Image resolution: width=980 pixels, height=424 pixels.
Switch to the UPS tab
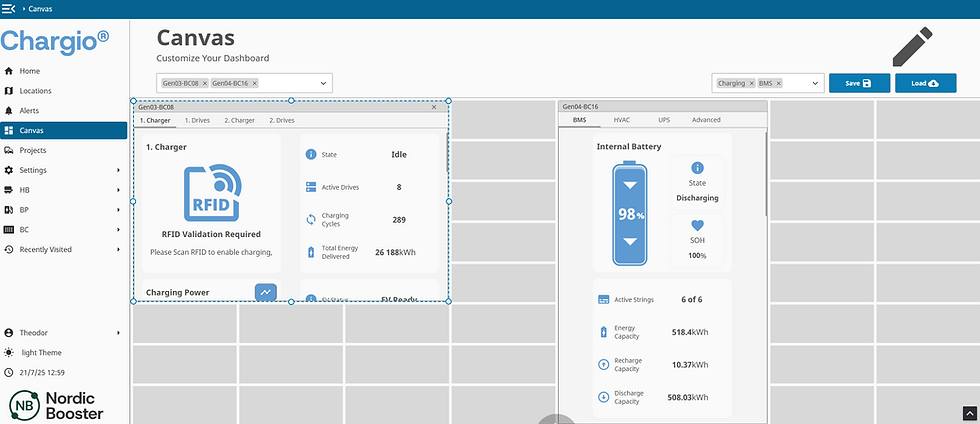coord(663,119)
